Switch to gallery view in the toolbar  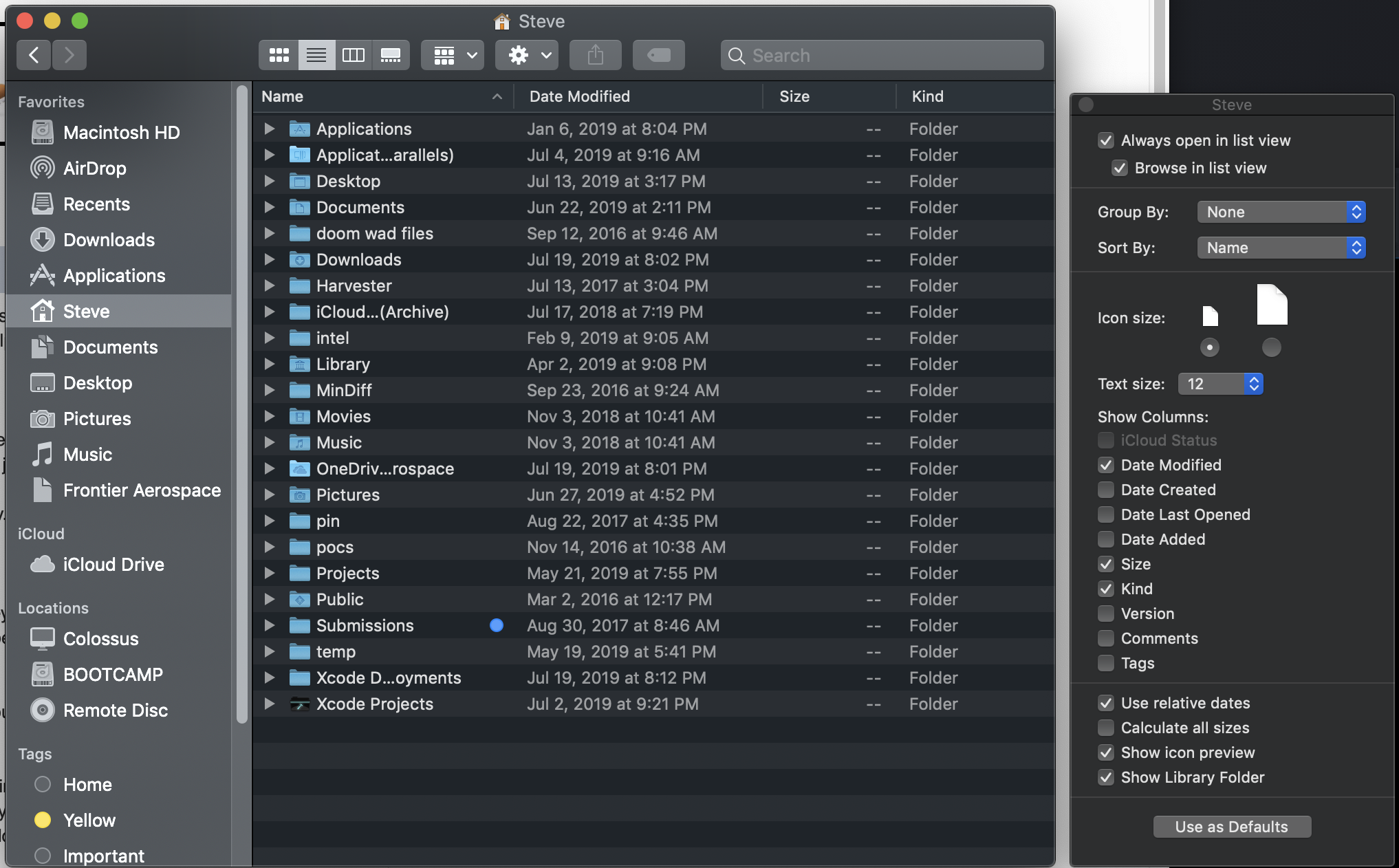coord(391,55)
